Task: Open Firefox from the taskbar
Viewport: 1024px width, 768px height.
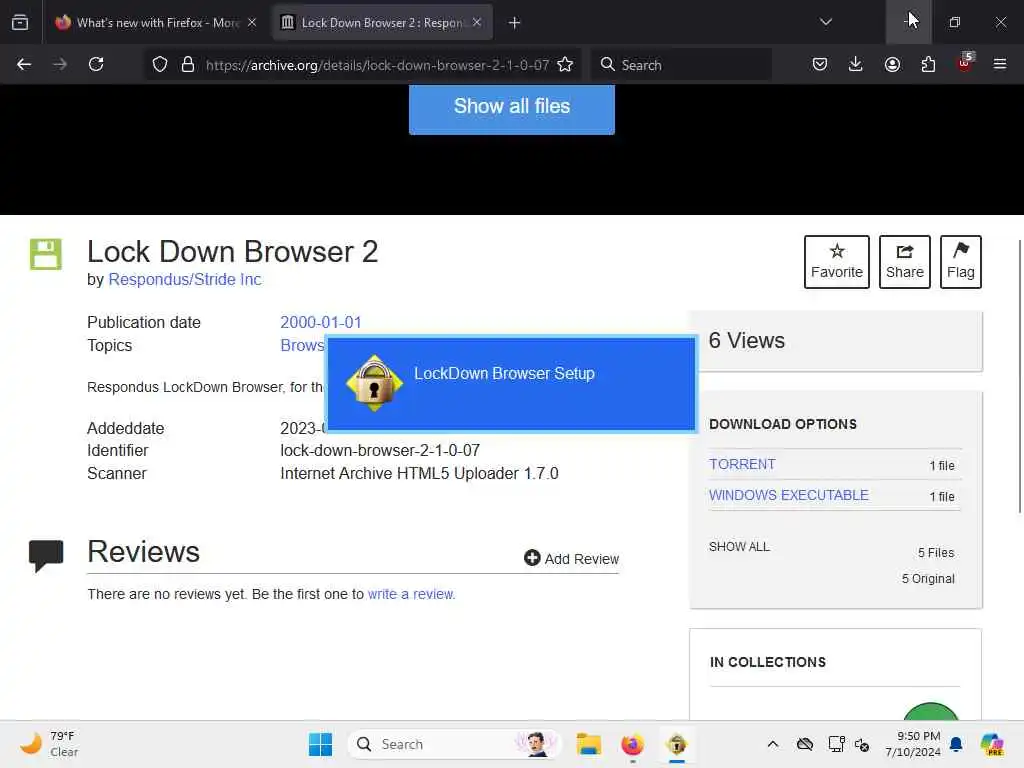Action: coord(632,744)
